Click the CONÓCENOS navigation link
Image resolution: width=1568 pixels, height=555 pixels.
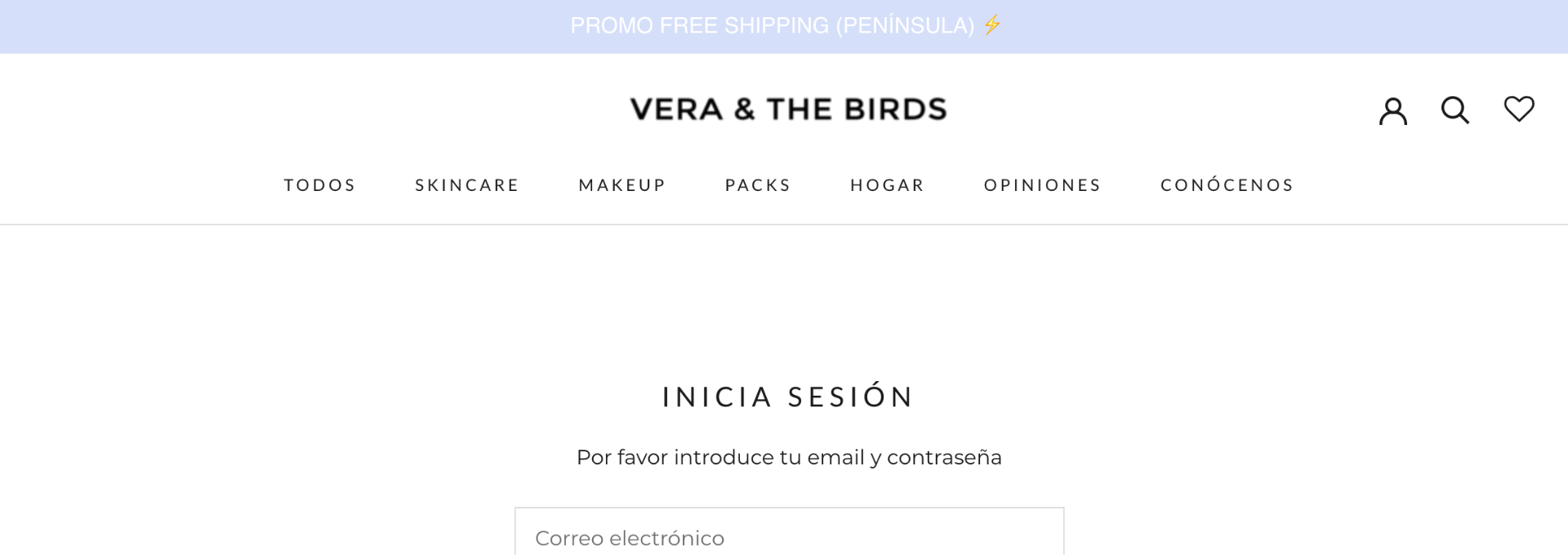point(1227,185)
